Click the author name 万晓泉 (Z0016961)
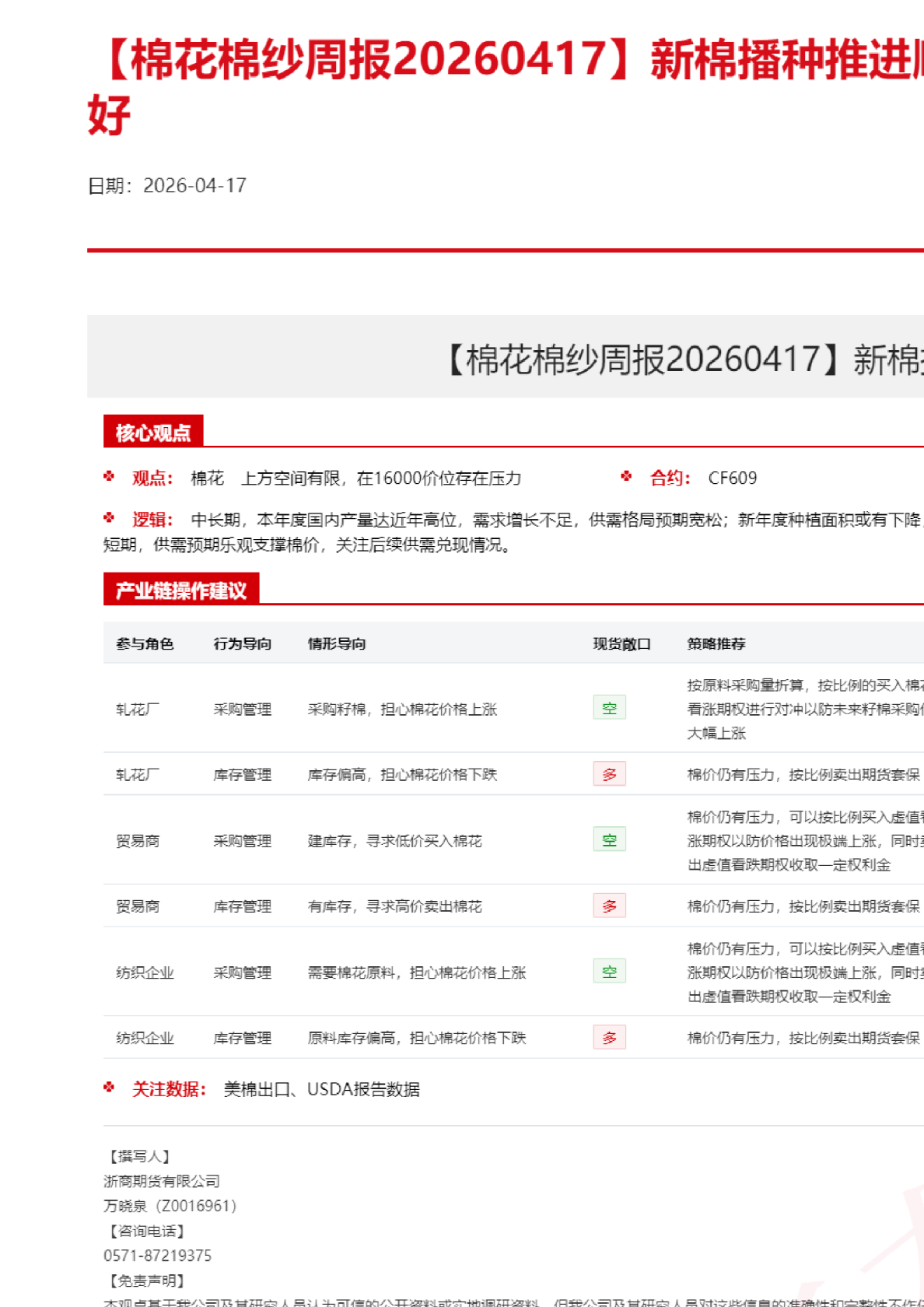The image size is (924, 1307). pyautogui.click(x=170, y=1206)
